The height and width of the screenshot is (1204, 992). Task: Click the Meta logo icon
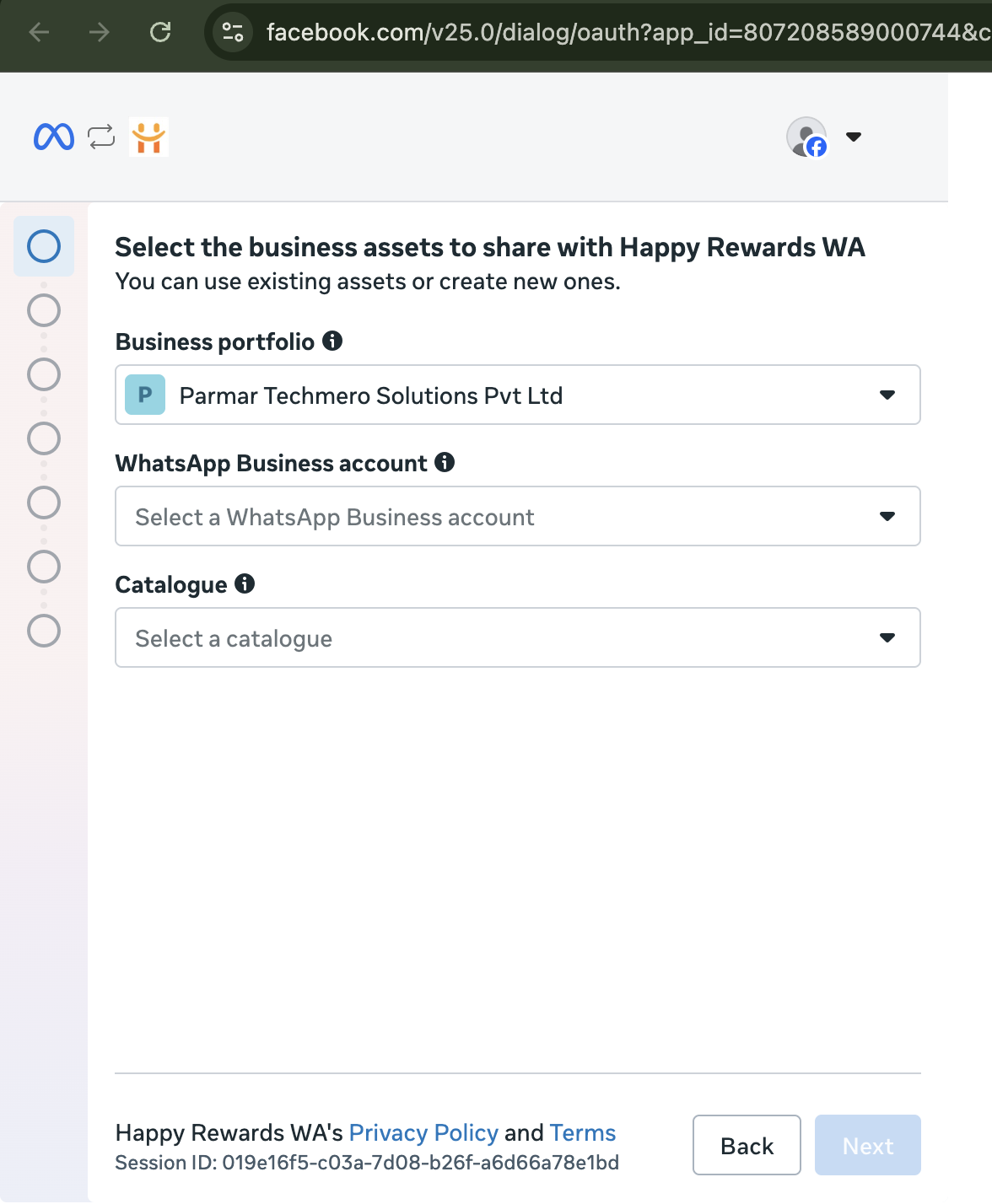click(54, 137)
